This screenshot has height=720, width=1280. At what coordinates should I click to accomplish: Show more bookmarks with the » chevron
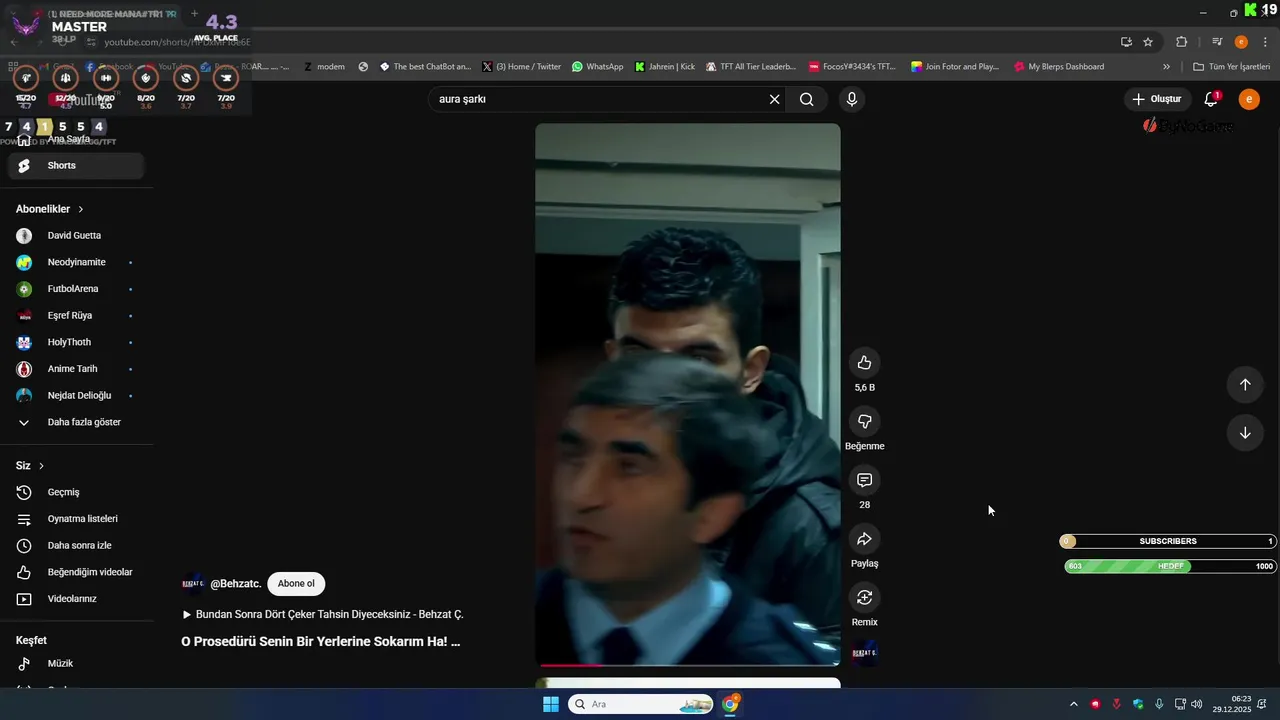[x=1166, y=67]
